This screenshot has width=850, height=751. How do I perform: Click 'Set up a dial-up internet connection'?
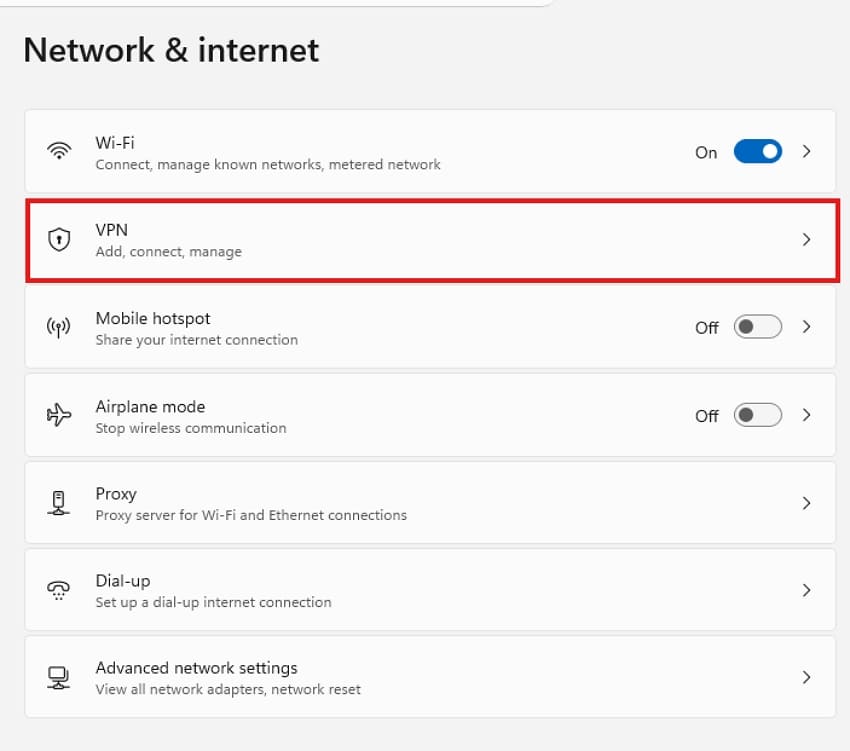(x=213, y=602)
